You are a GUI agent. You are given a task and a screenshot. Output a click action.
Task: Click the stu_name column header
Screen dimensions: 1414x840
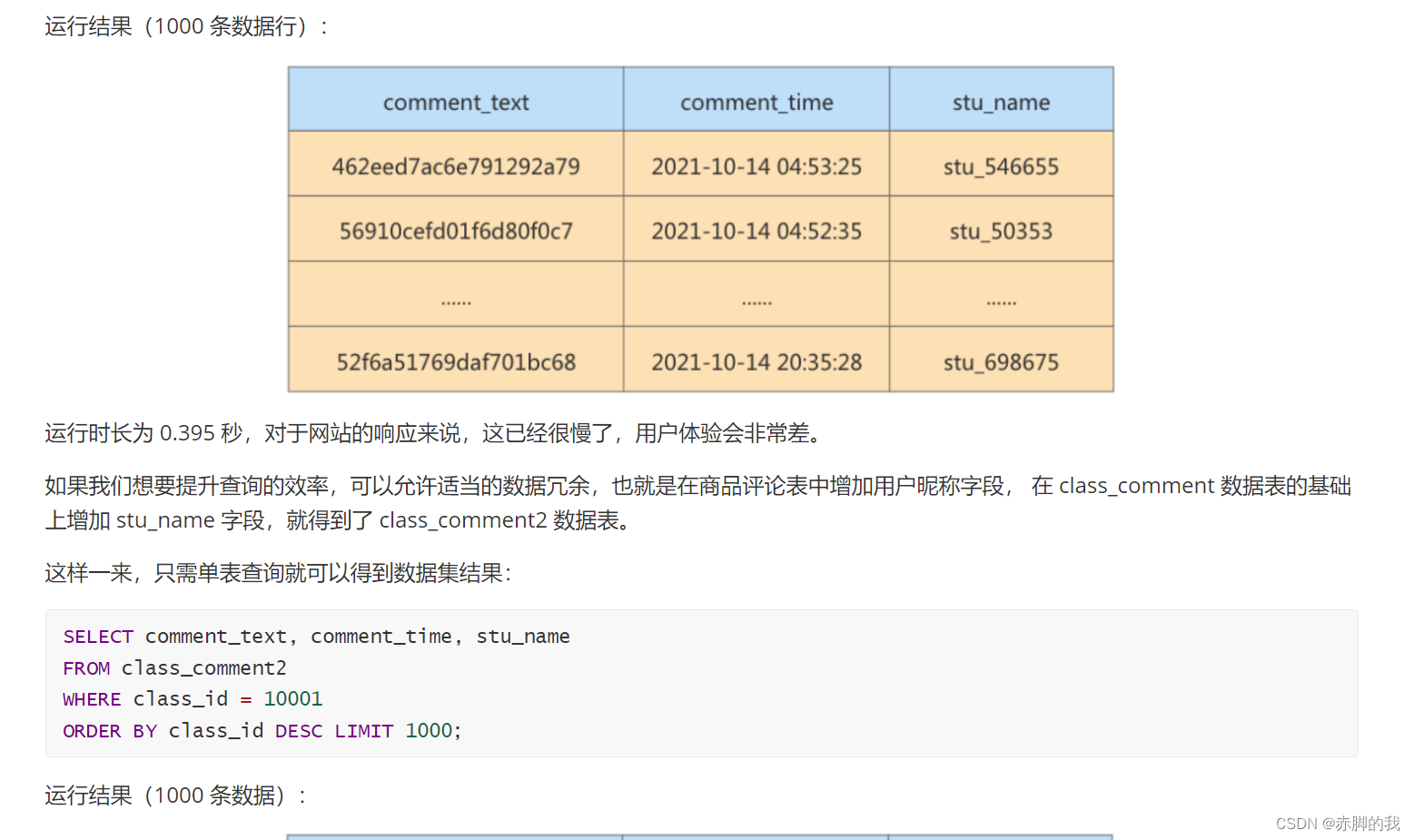[1001, 99]
